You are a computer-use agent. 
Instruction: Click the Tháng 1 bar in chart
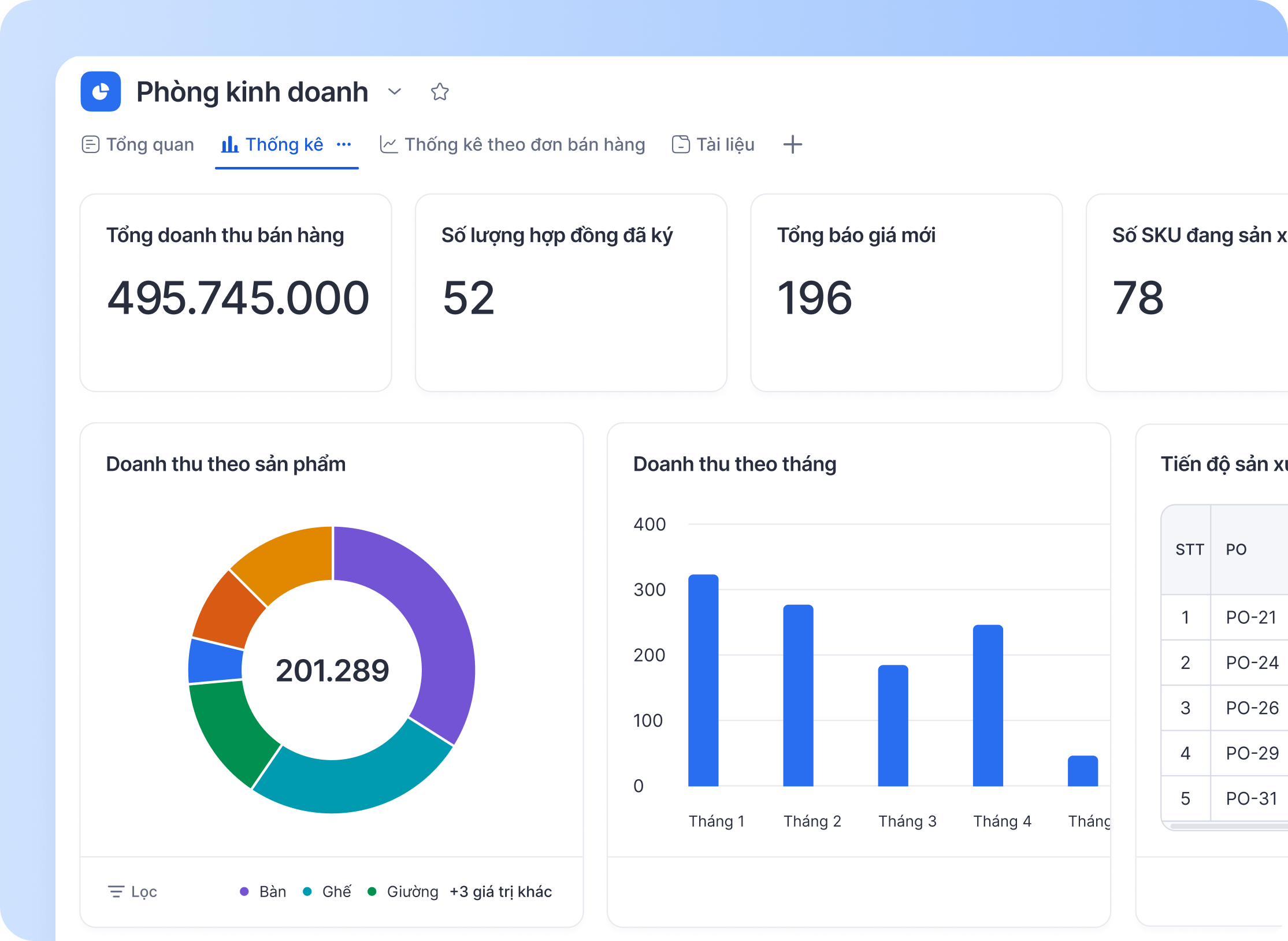point(703,680)
